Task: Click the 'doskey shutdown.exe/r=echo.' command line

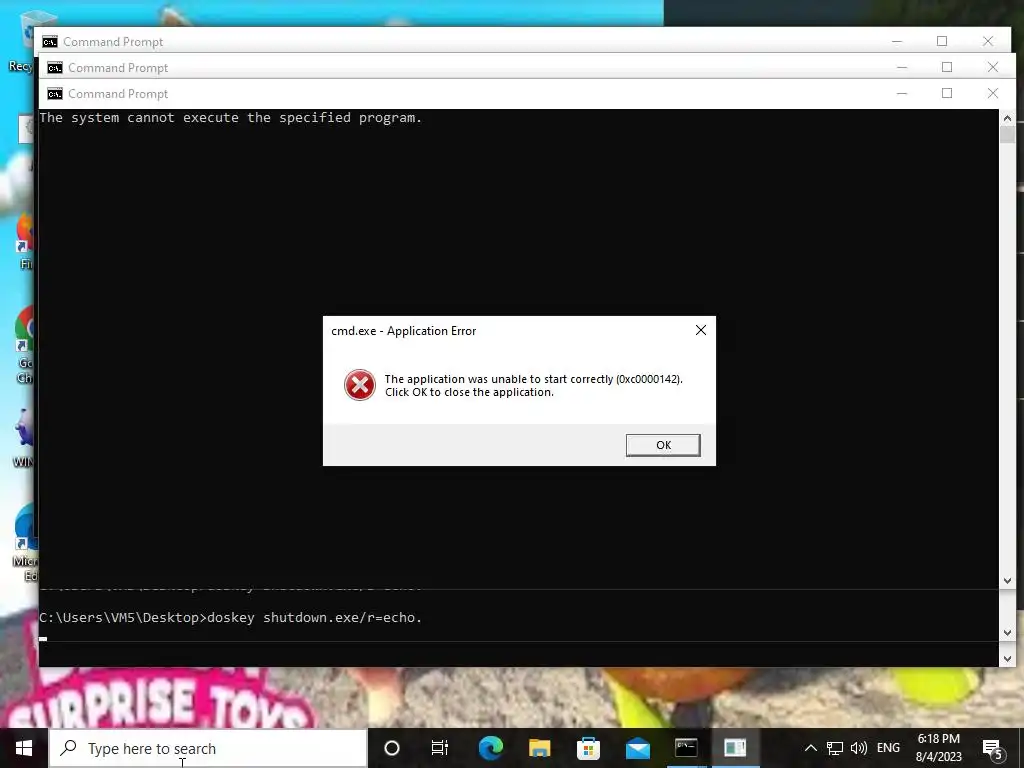Action: tap(231, 618)
